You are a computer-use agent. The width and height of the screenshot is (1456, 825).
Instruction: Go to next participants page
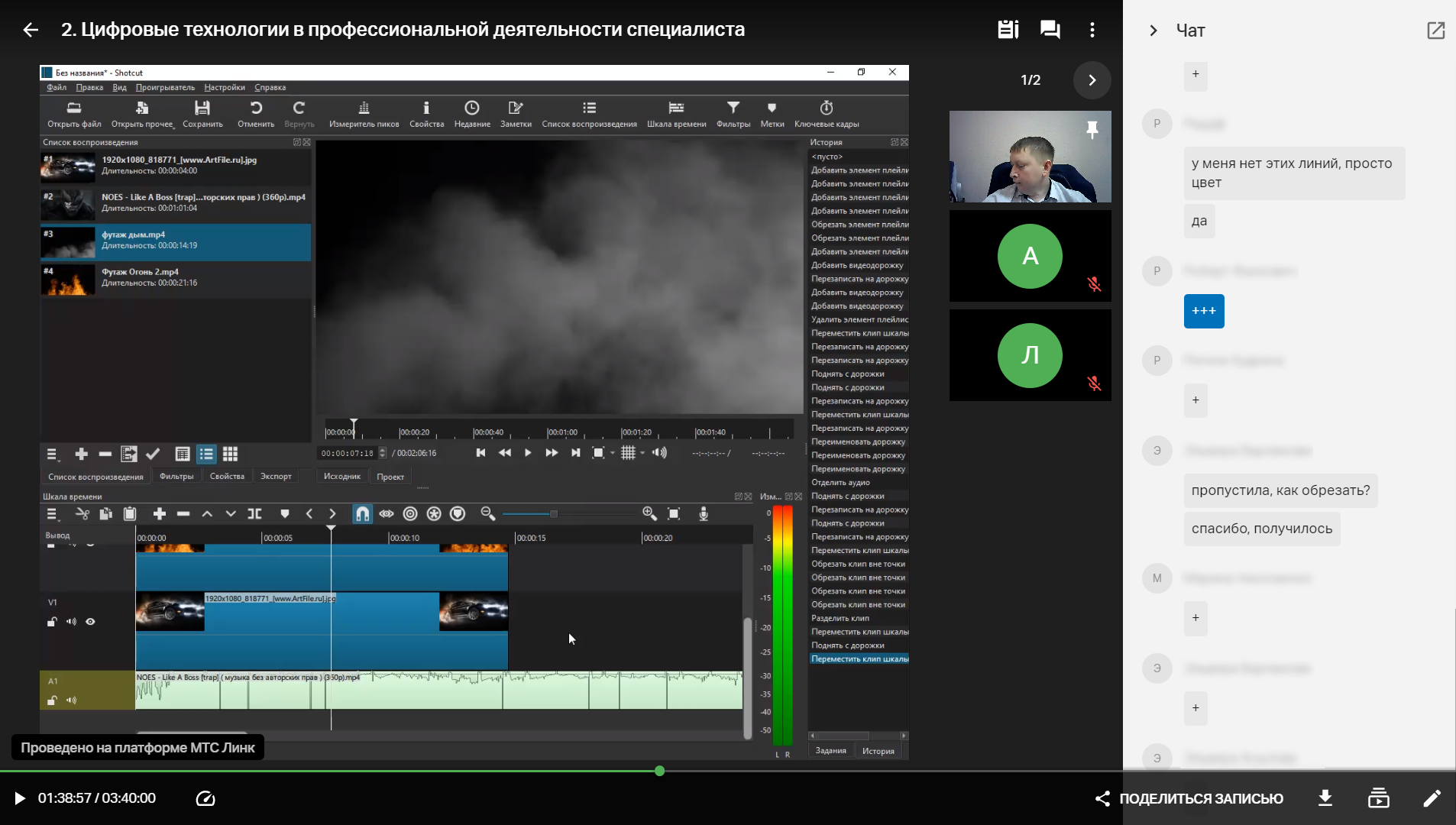(1092, 80)
